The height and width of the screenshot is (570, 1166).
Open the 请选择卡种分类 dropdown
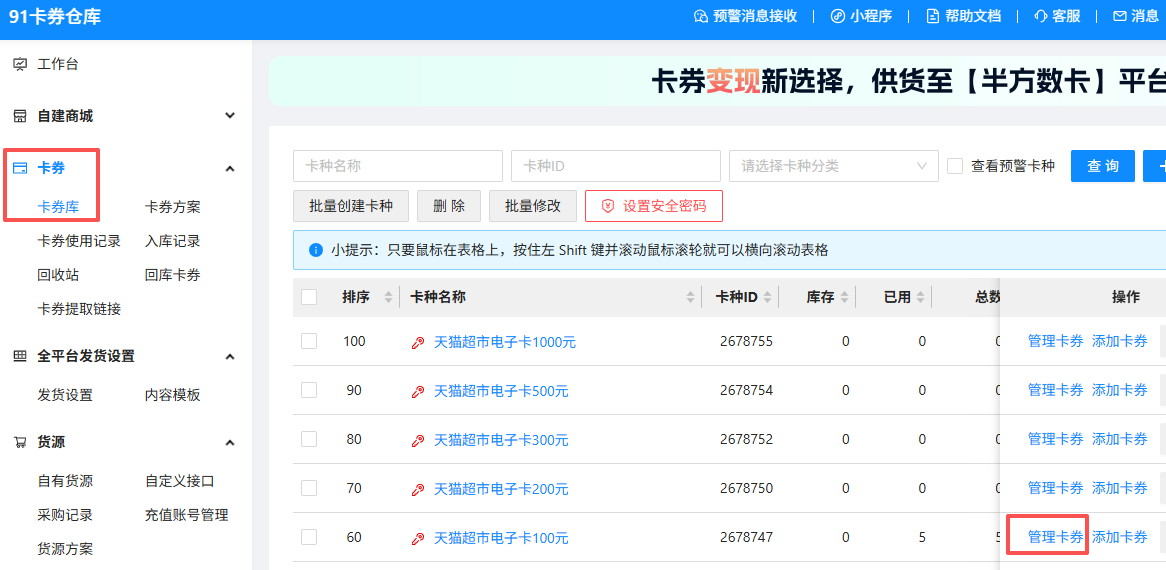834,166
